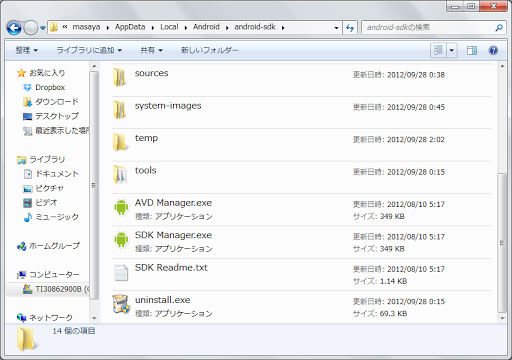
Task: Open the view options dropdown arrow
Action: click(x=452, y=51)
